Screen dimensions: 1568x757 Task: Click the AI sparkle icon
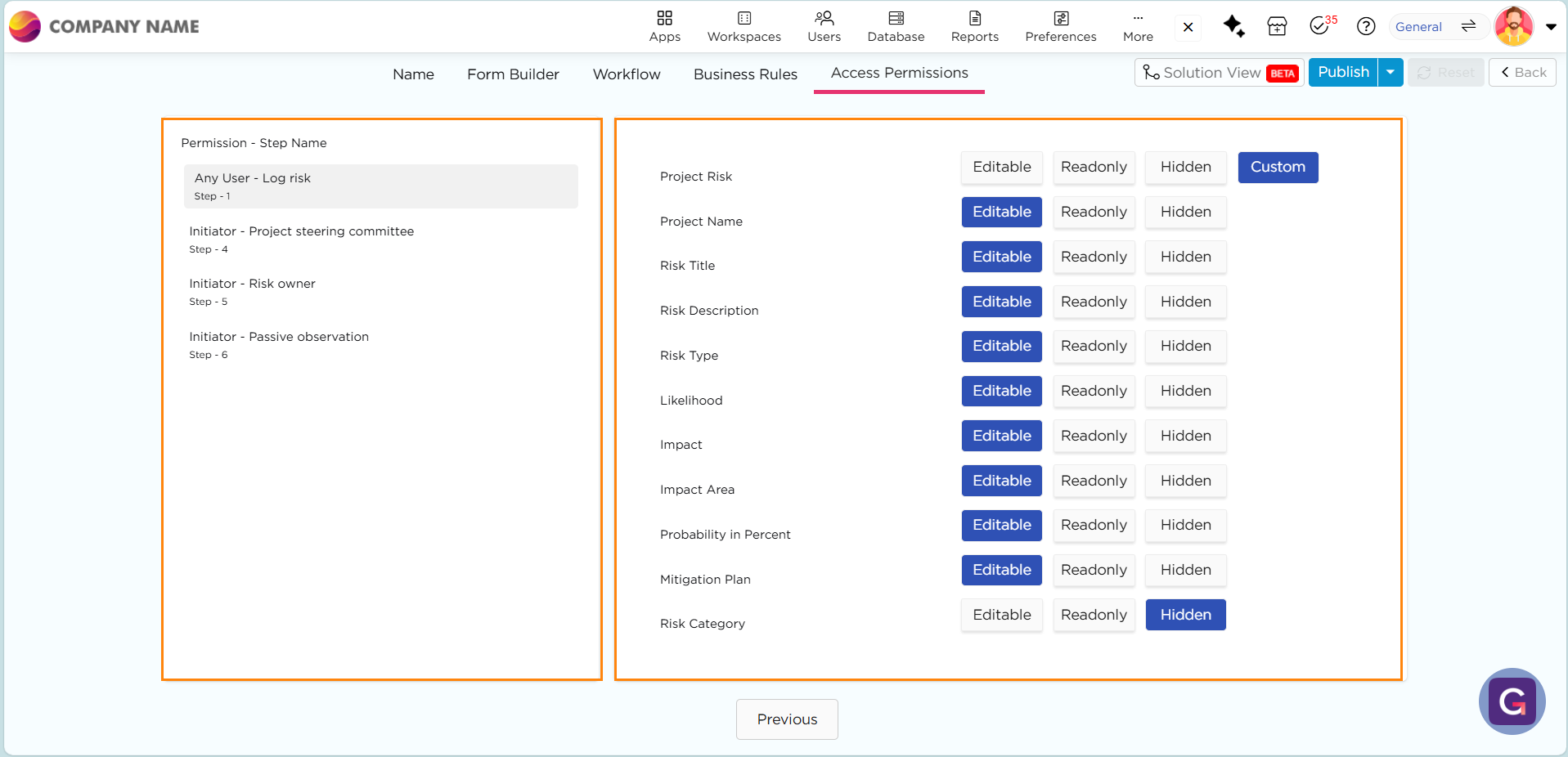(x=1233, y=26)
